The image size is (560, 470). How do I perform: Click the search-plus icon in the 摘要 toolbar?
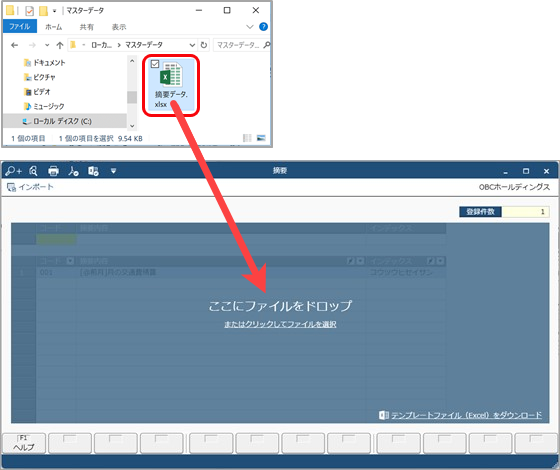click(13, 171)
